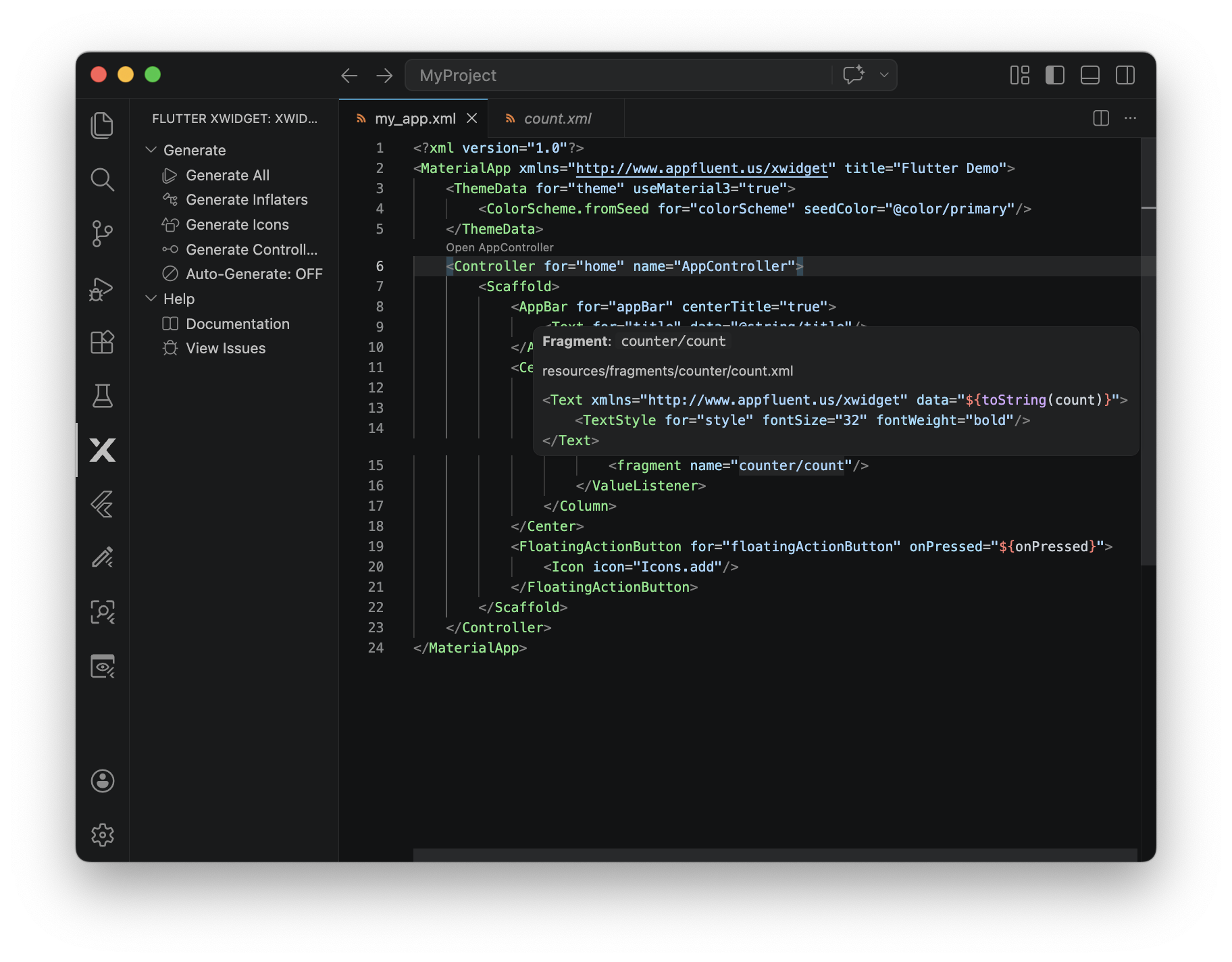Open the Source Control view
The height and width of the screenshot is (962, 1232).
click(102, 233)
